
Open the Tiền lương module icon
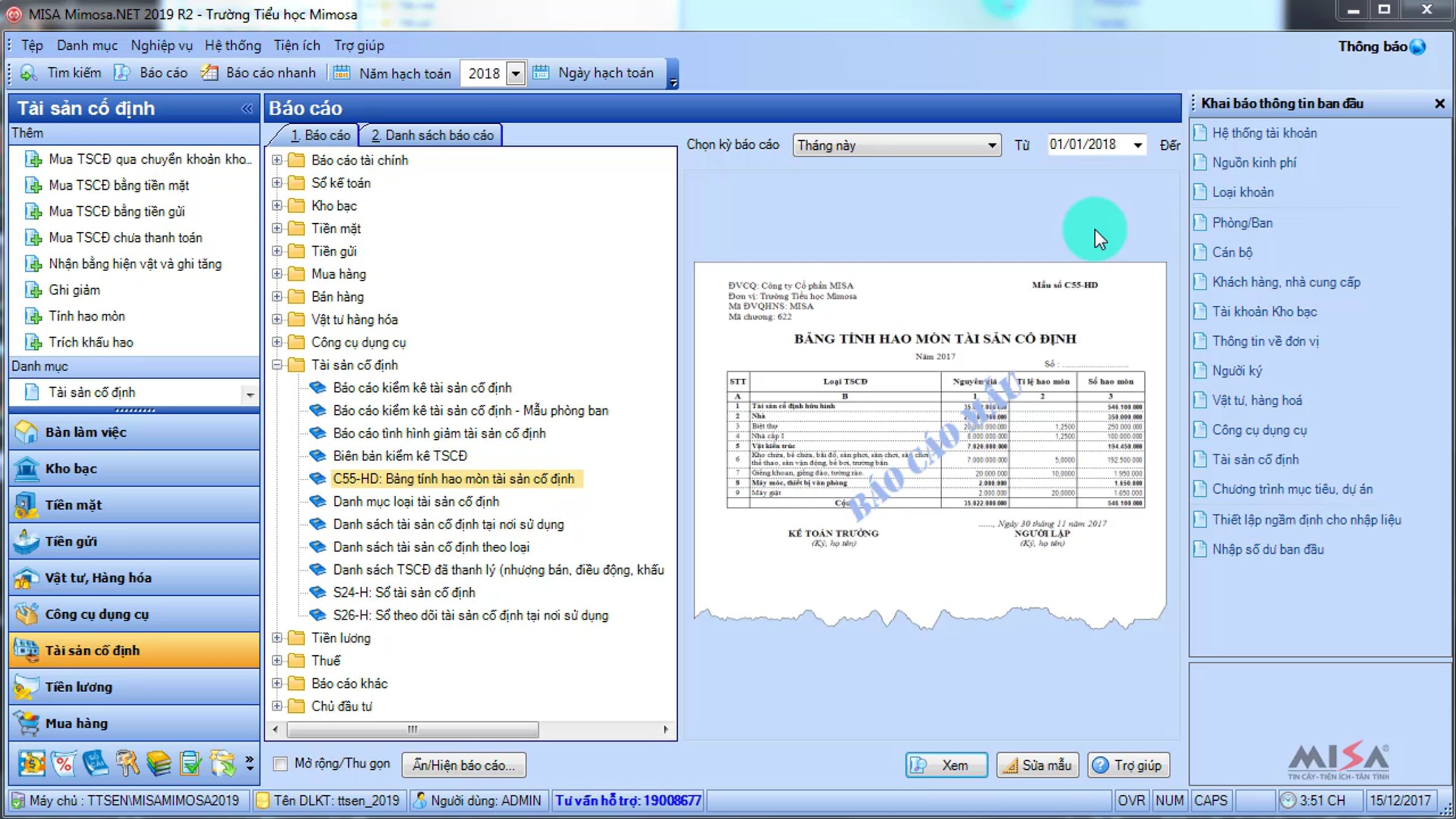[x=26, y=687]
